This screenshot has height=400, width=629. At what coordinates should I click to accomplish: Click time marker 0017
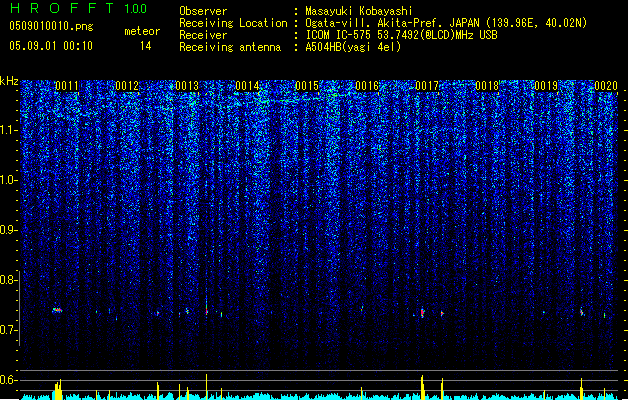[x=427, y=86]
